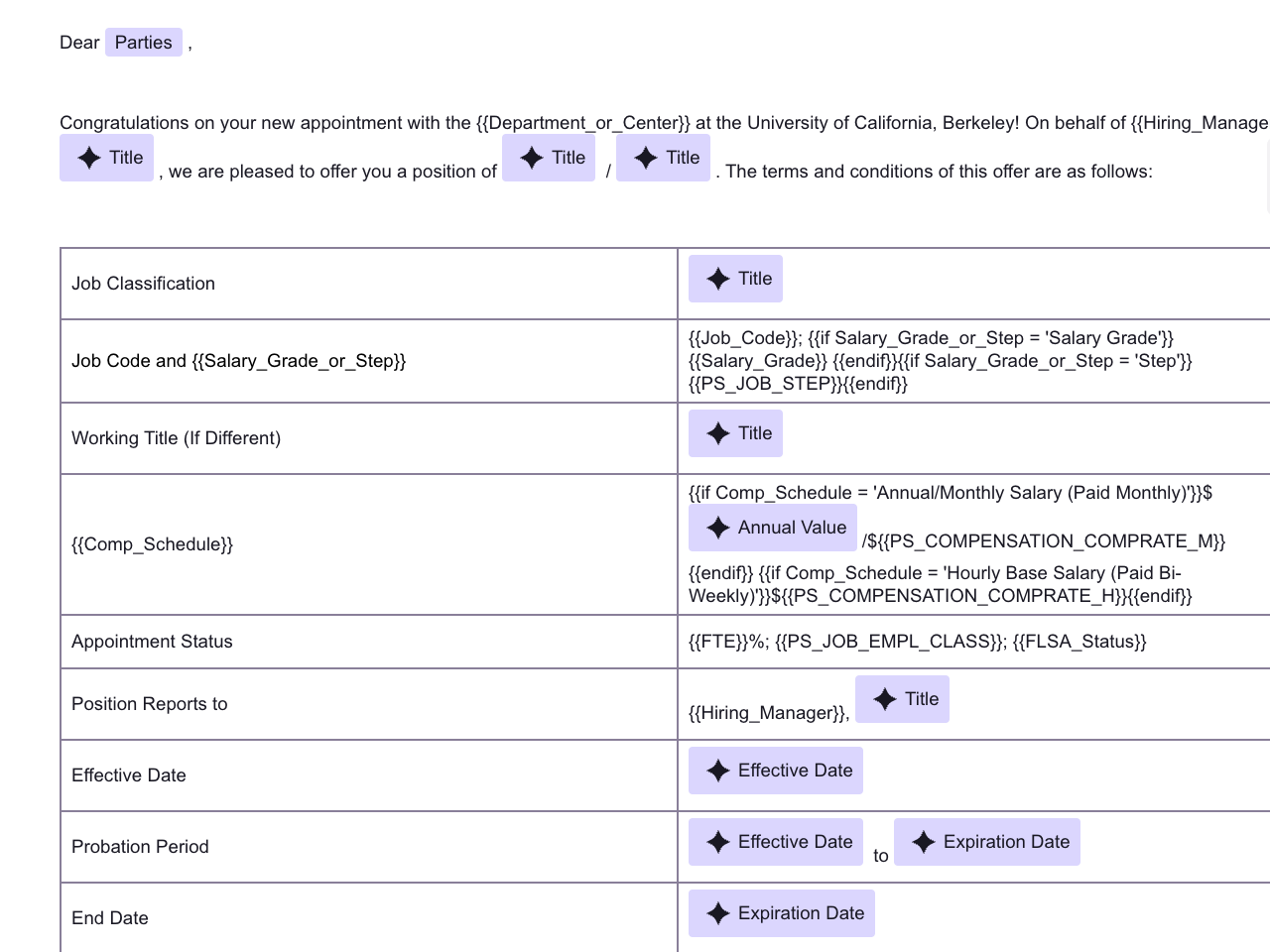
Task: Select the first Title token after 'position of'
Action: [549, 157]
